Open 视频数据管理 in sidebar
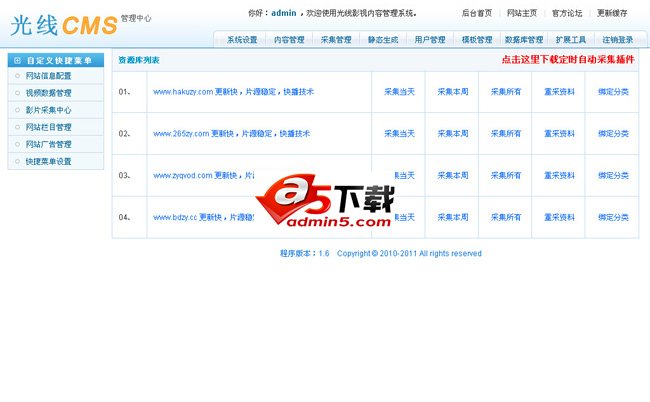Screen dimensions: 650x402 point(49,93)
